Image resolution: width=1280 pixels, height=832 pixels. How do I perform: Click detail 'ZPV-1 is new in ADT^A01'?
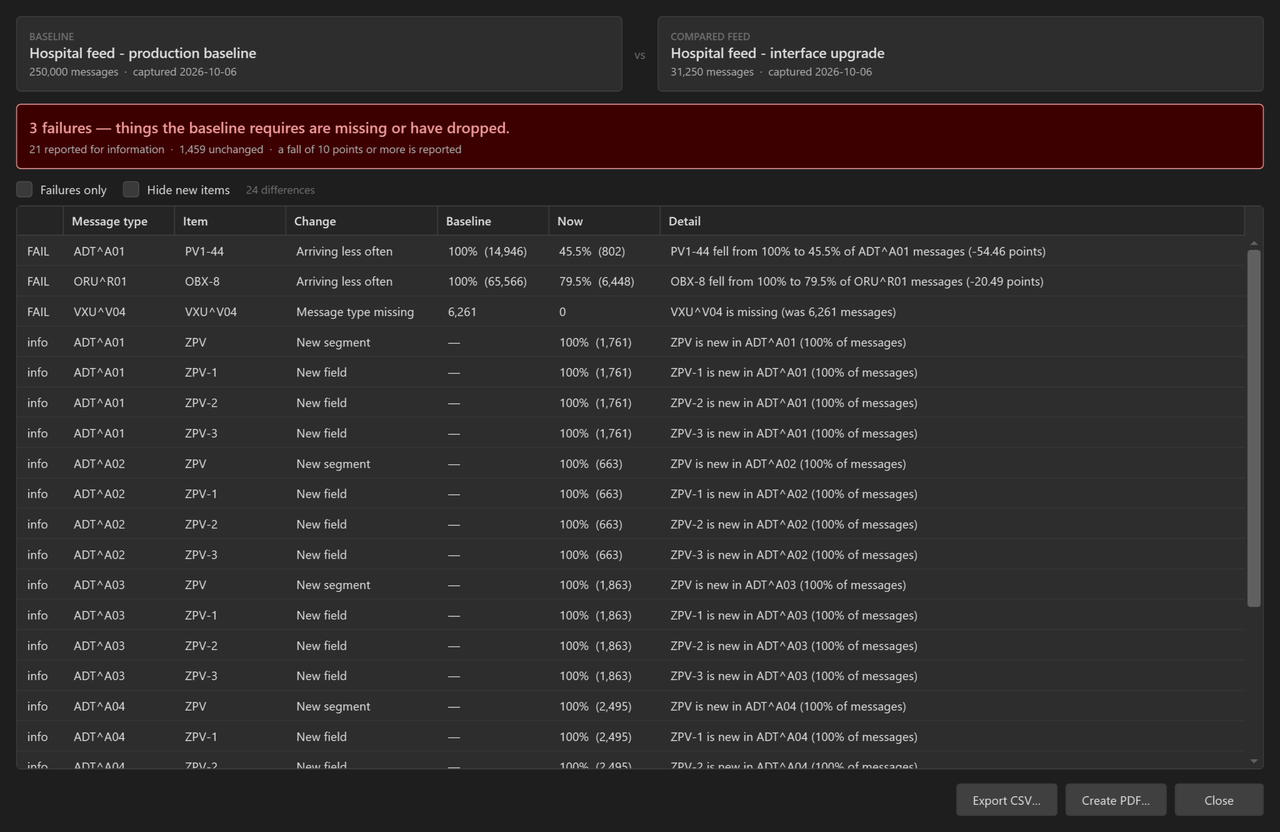793,372
